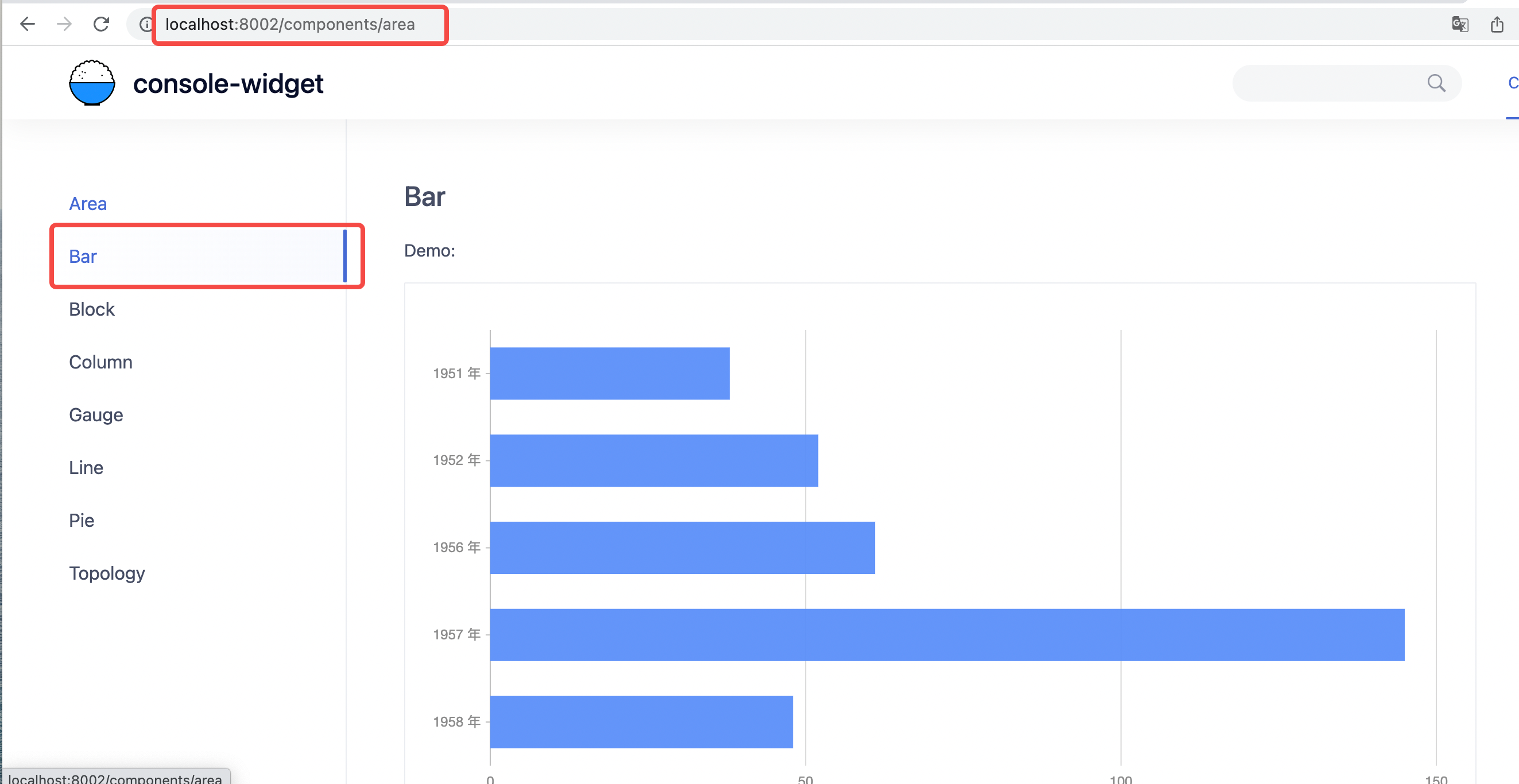The image size is (1519, 784).
Task: Open the Pie component page
Action: point(82,520)
